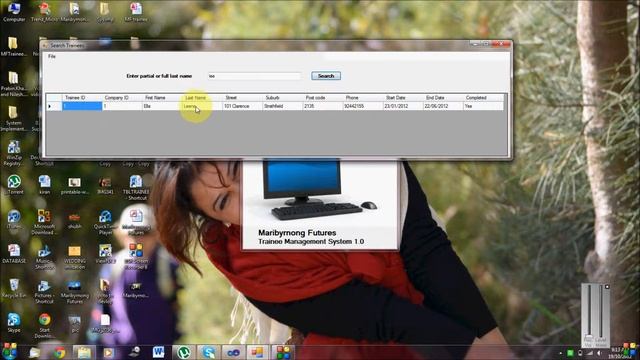This screenshot has width=640, height=360.
Task: Select the Start Date column header
Action: [402, 98]
